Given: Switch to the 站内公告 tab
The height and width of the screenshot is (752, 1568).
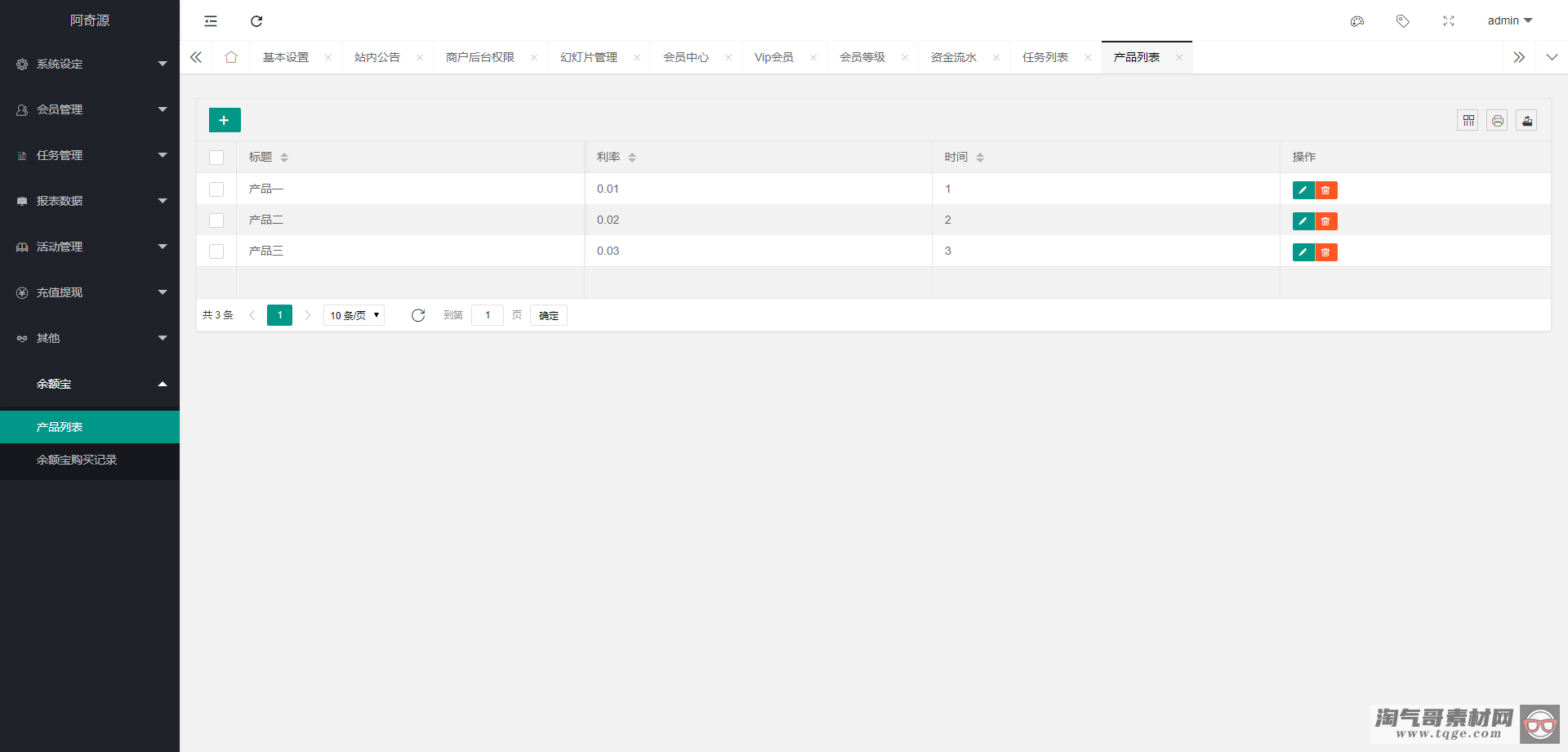Looking at the screenshot, I should tap(377, 57).
